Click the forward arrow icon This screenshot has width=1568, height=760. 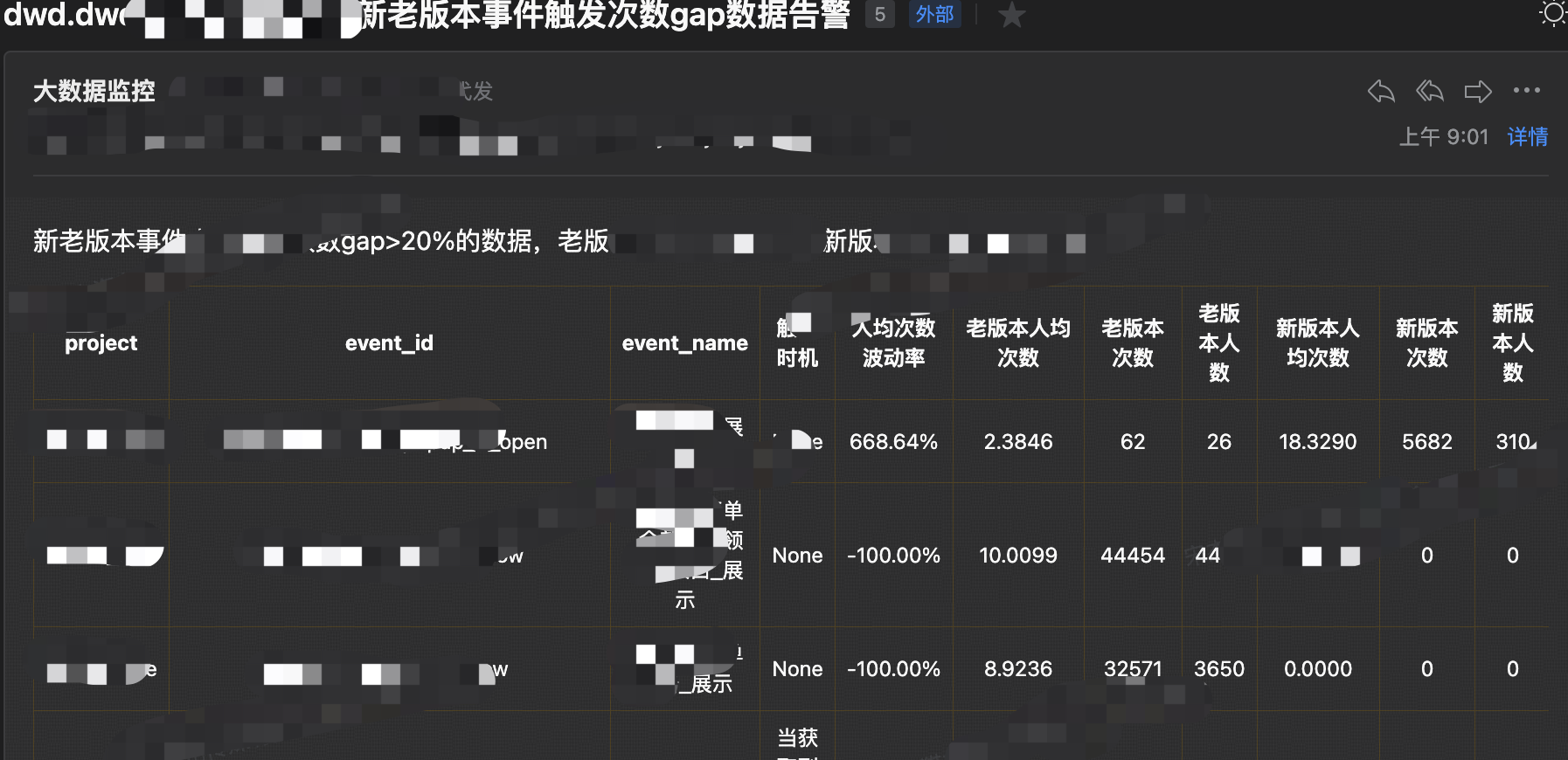click(x=1478, y=91)
